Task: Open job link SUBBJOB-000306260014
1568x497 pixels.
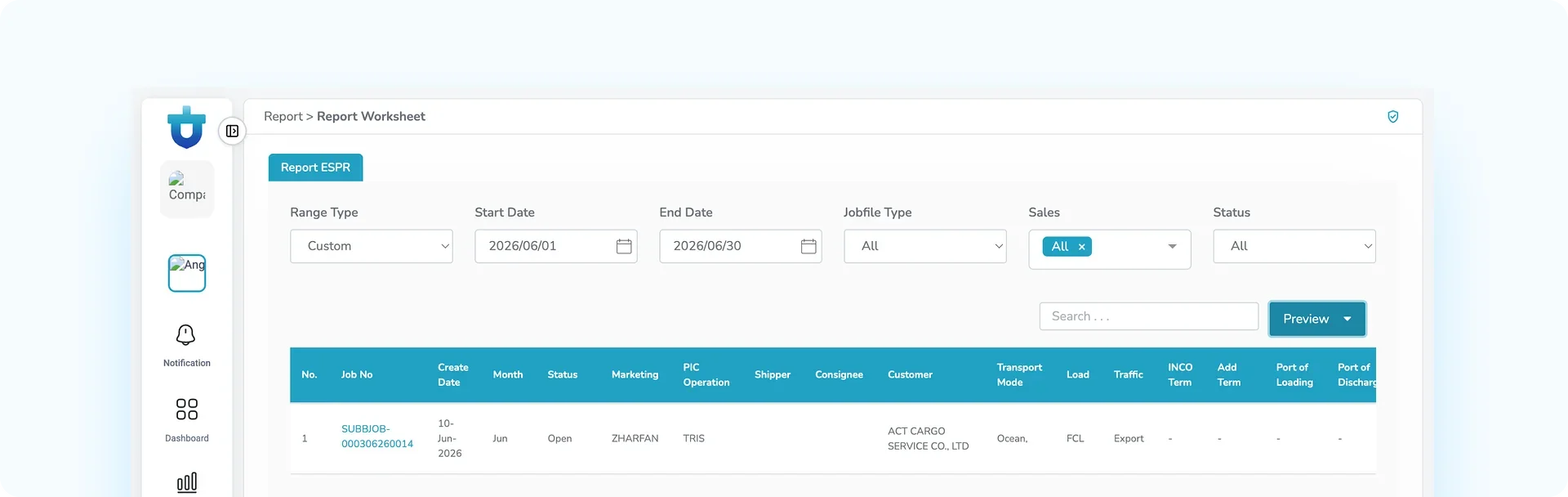Action: (x=377, y=437)
